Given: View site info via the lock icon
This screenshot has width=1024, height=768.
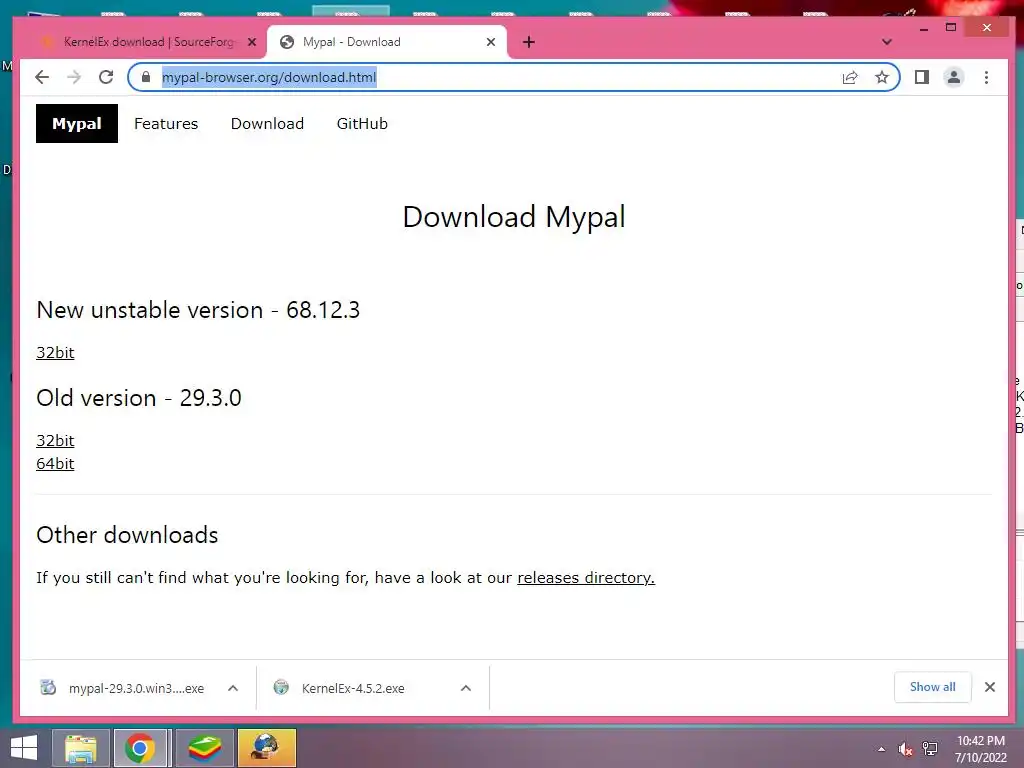Looking at the screenshot, I should [146, 77].
